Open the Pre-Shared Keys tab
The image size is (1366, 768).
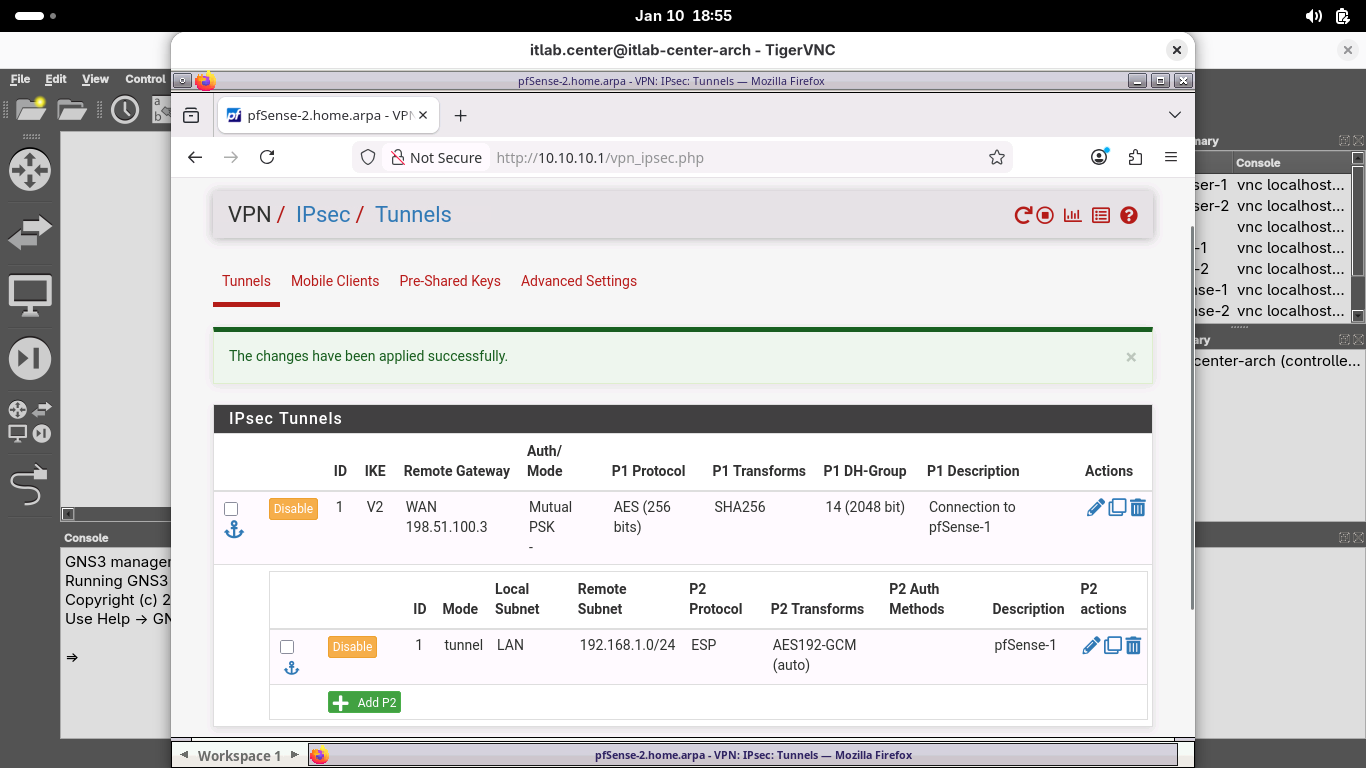[450, 281]
